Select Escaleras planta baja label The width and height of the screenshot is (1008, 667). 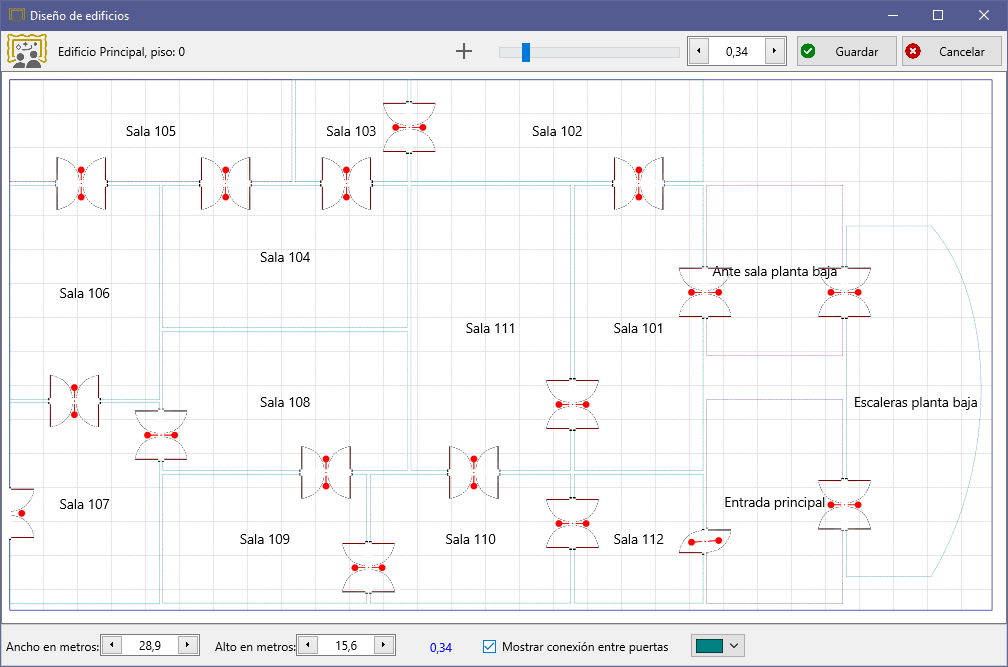coord(915,402)
